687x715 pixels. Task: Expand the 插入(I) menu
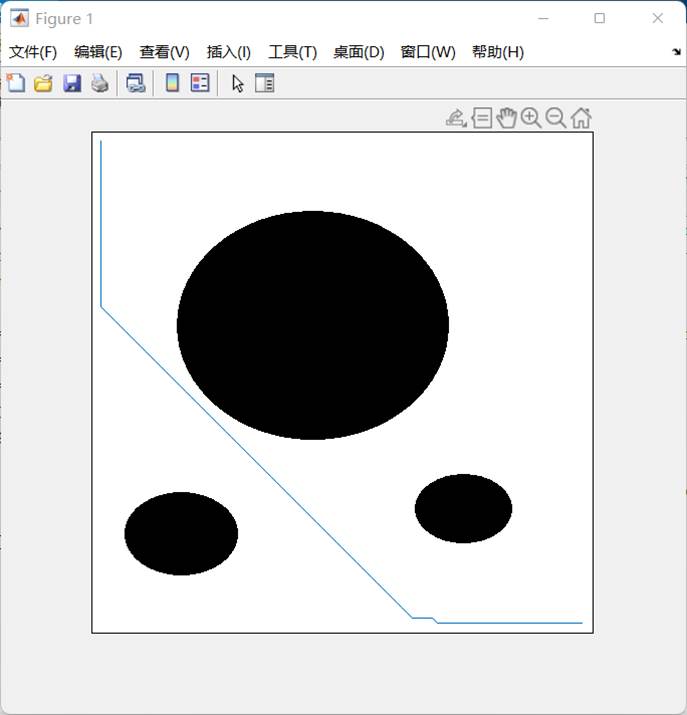click(228, 52)
